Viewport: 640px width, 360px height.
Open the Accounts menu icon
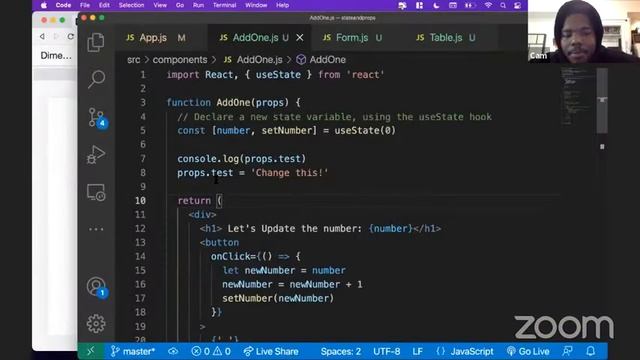coord(97,287)
